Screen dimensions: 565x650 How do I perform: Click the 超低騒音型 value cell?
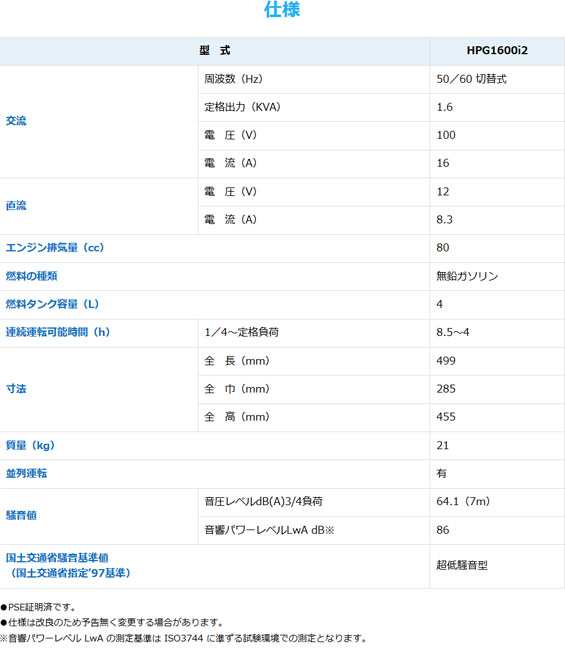pyautogui.click(x=497, y=566)
